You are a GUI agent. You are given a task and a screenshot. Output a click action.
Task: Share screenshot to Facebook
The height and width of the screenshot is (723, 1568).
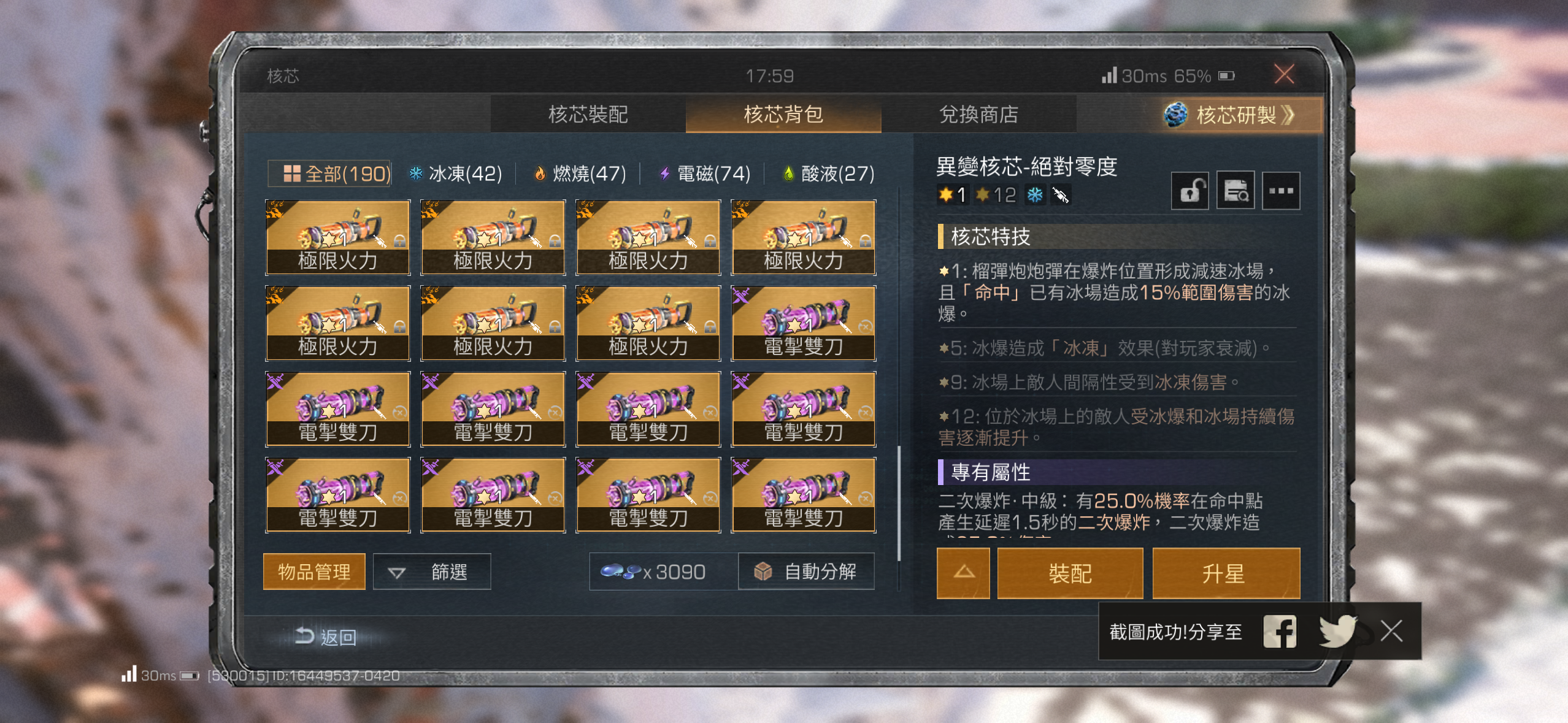click(1280, 631)
